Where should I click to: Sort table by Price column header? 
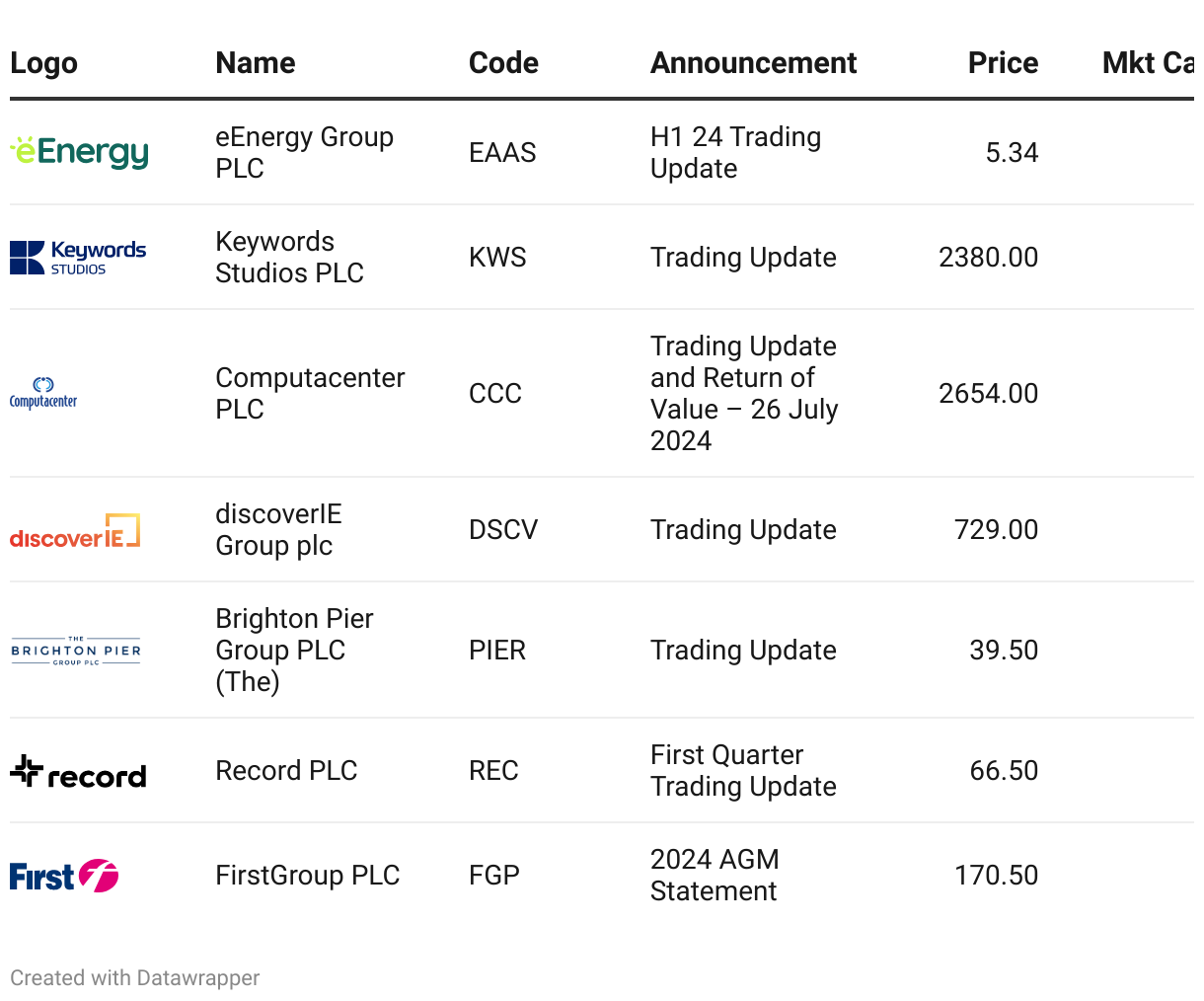pyautogui.click(x=1003, y=63)
